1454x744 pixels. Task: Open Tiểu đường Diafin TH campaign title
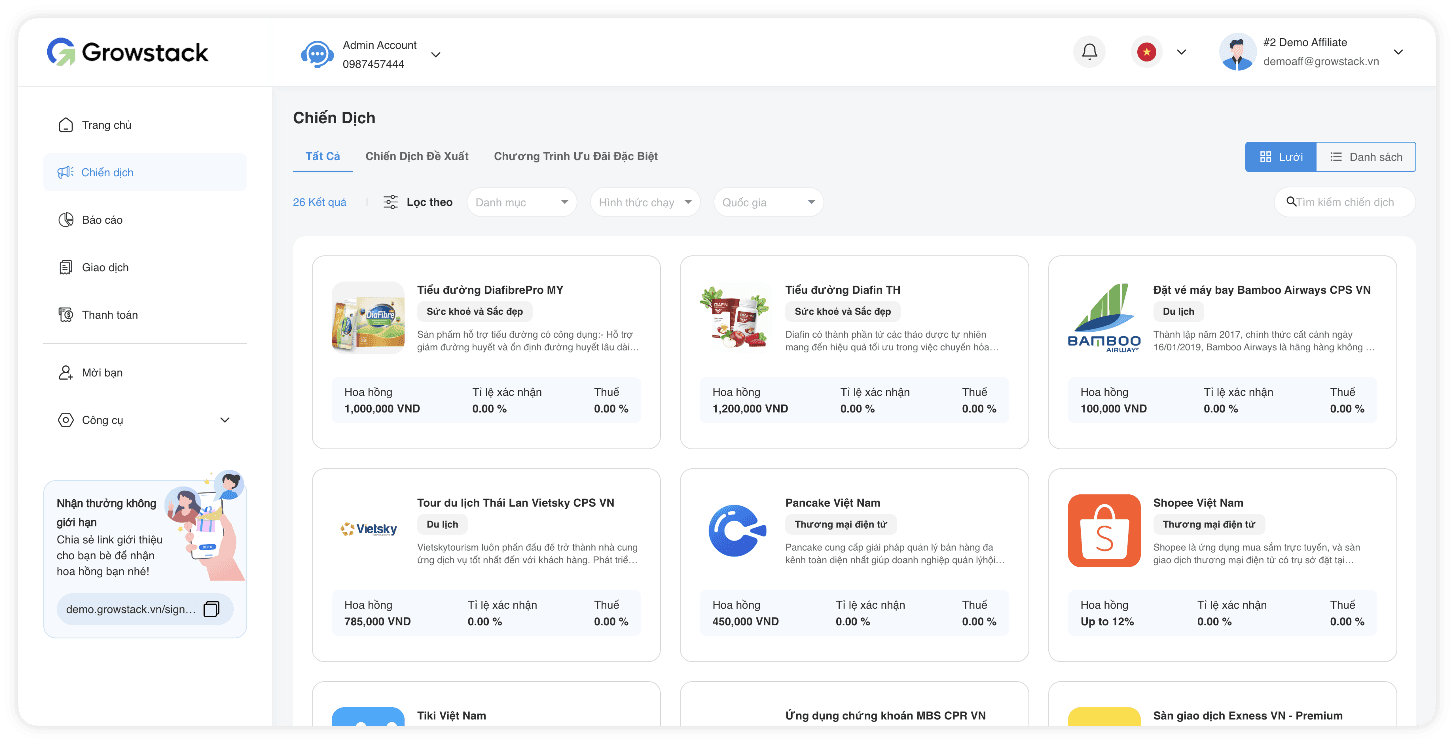[x=843, y=290]
